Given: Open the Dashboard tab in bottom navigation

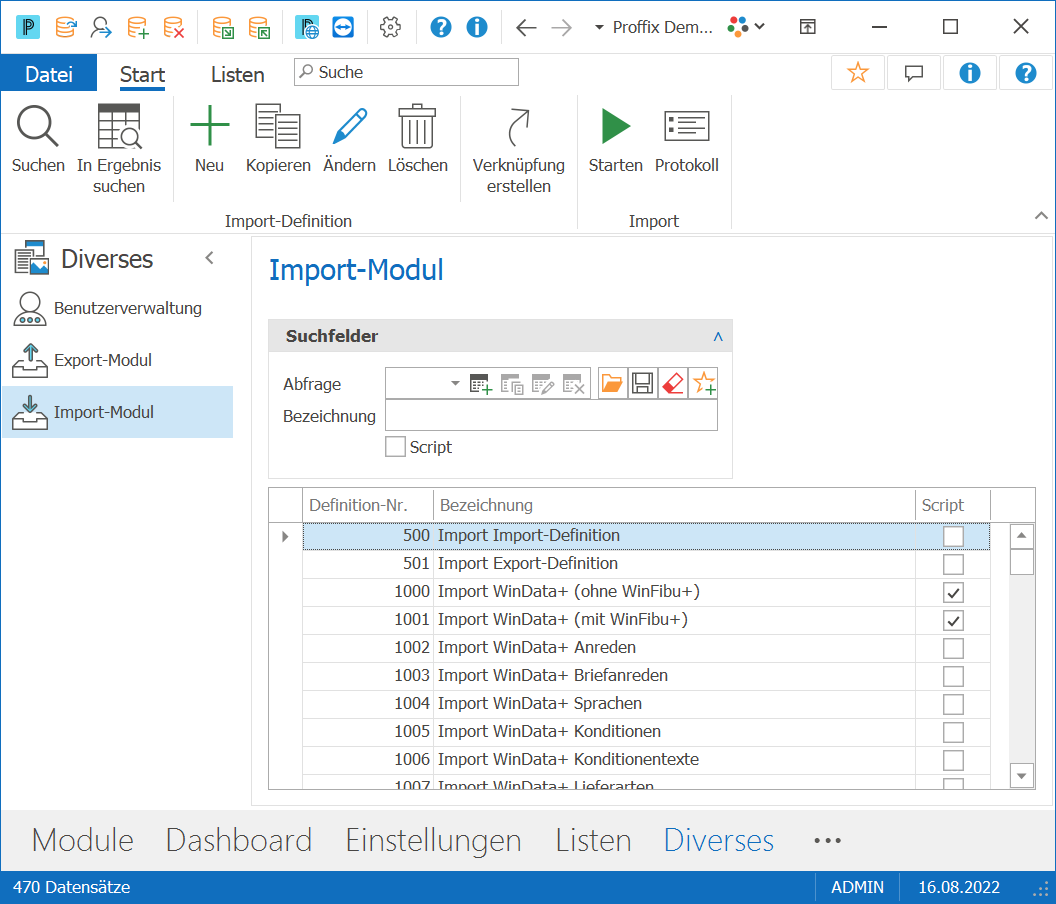Looking at the screenshot, I should pyautogui.click(x=239, y=840).
